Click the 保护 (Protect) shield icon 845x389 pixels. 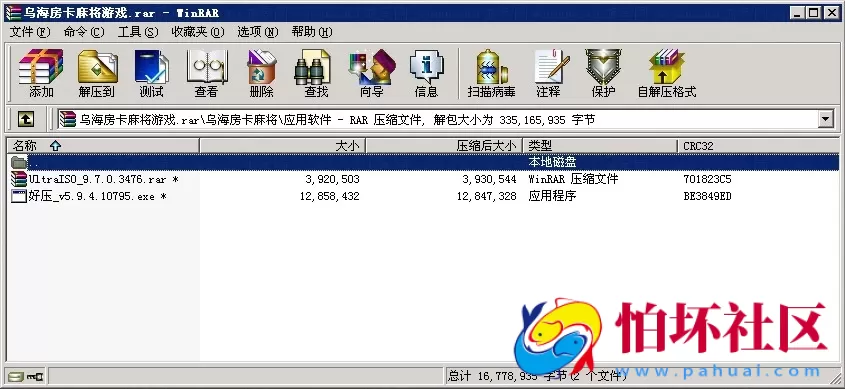point(603,73)
